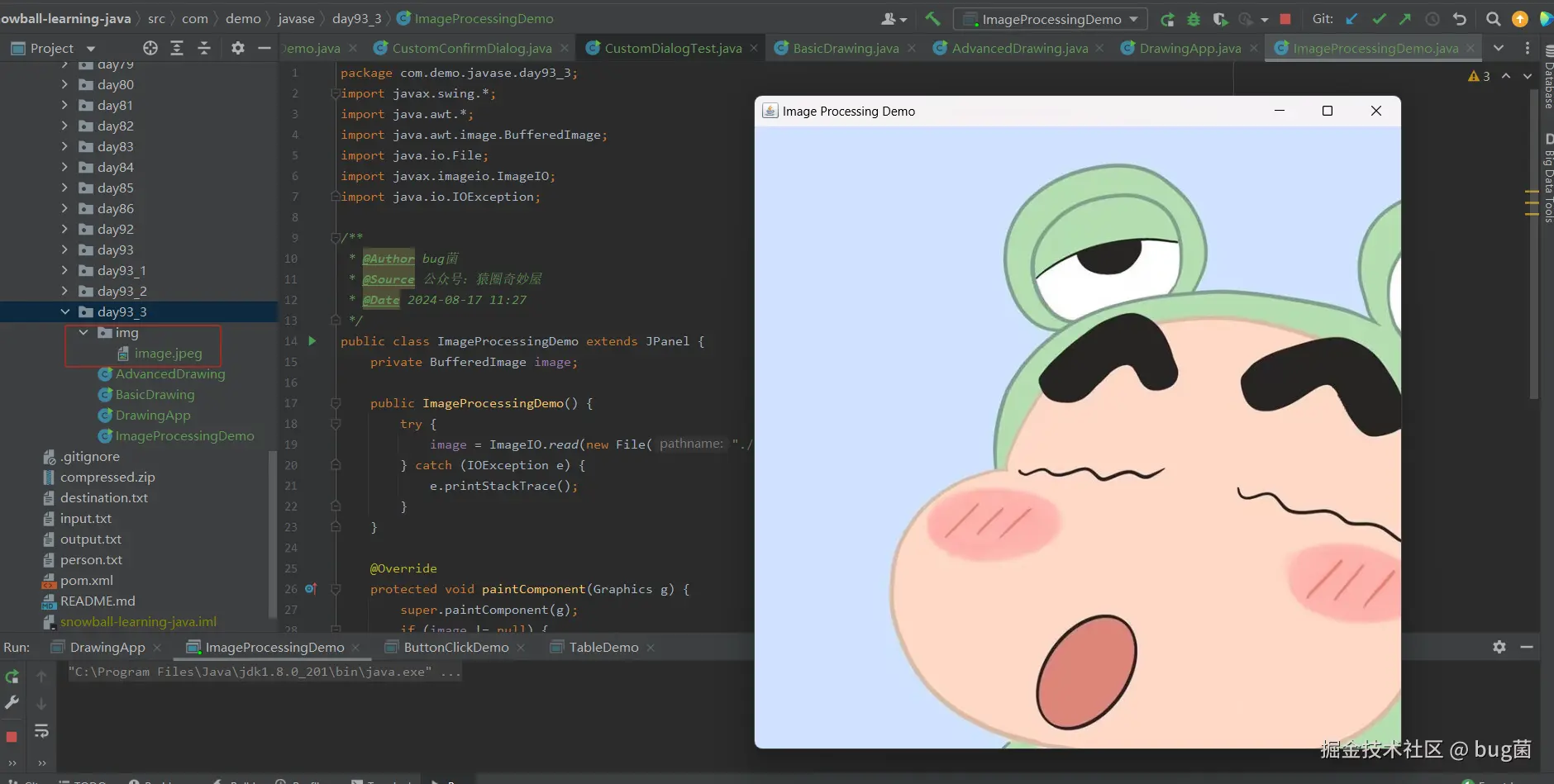1554x784 pixels.
Task: Maximize the Image Processing Demo window
Action: (1328, 111)
